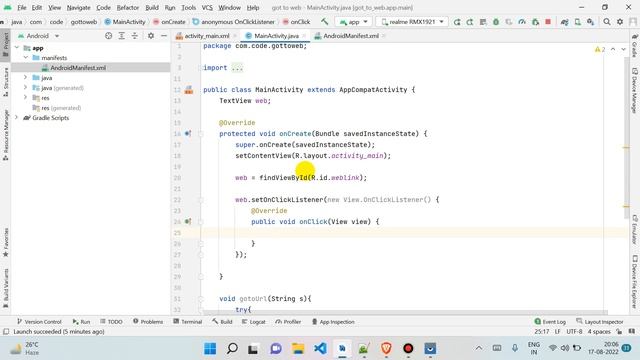This screenshot has width=640, height=360.
Task: Open the realme RMX1921 device selector
Action: point(412,22)
